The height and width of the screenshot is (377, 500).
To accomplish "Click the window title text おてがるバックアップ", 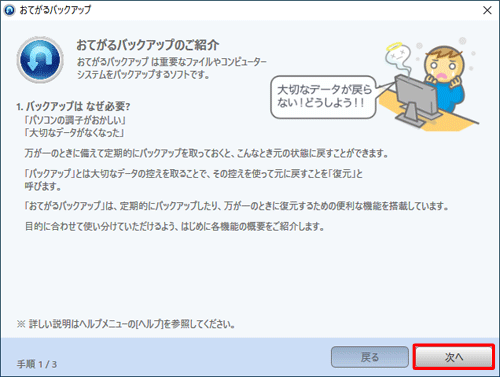I will [x=55, y=10].
